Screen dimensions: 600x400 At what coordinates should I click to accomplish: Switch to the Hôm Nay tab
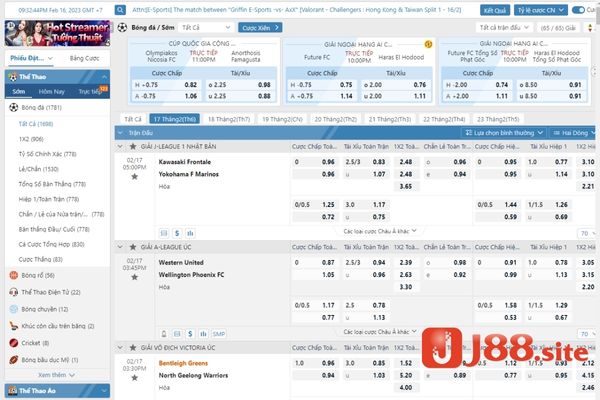52,91
